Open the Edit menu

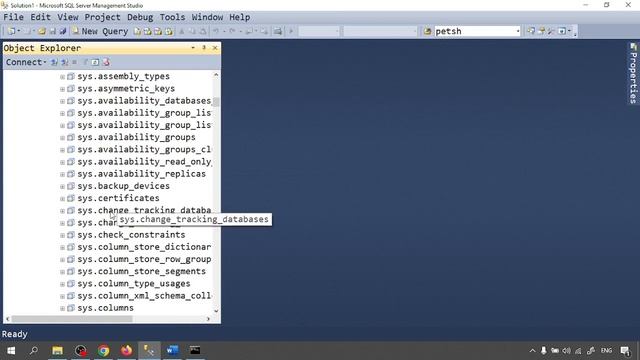(40, 17)
